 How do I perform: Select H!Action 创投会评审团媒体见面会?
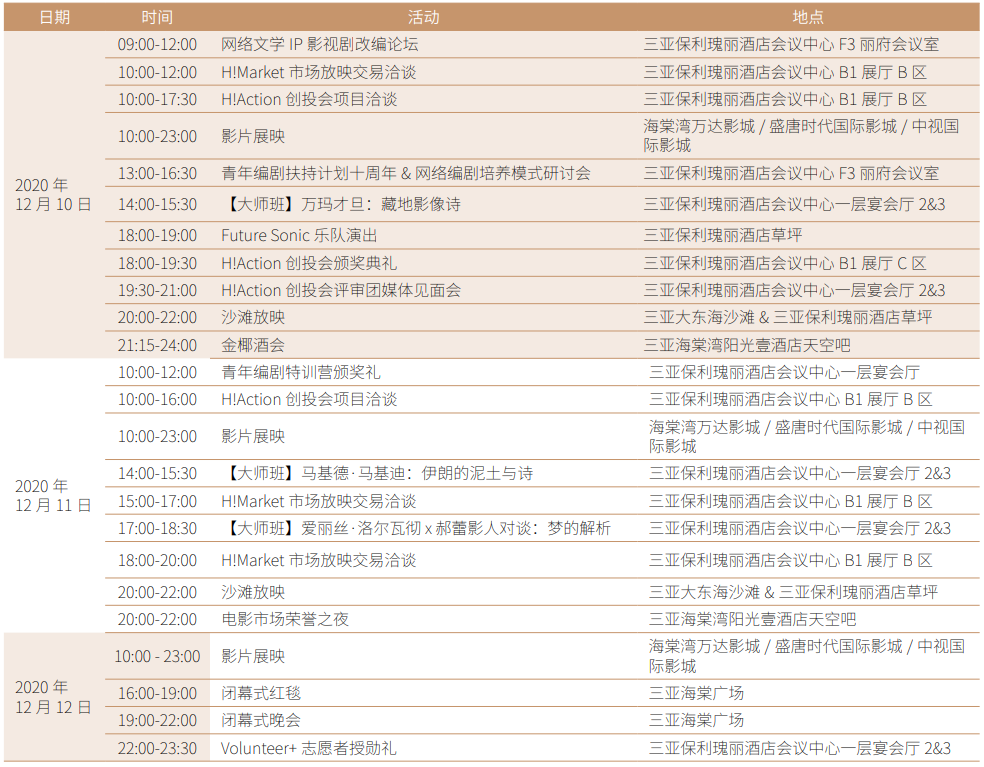(x=341, y=291)
